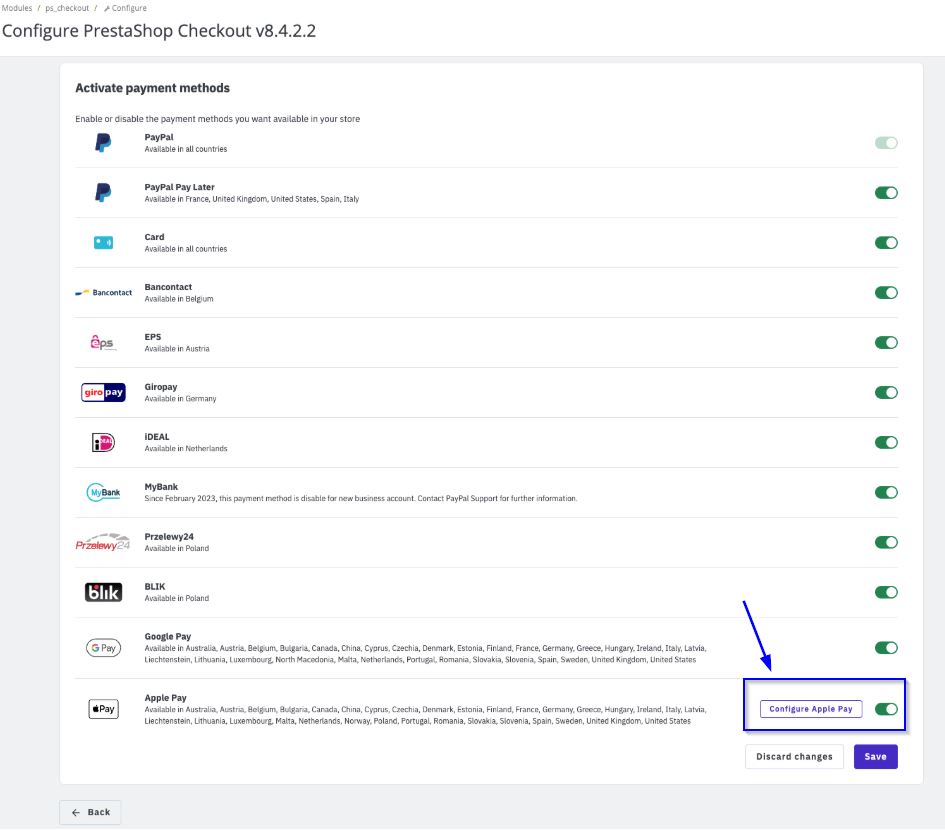The image size is (945, 830).
Task: Click the PayPal logo icon
Action: click(103, 143)
